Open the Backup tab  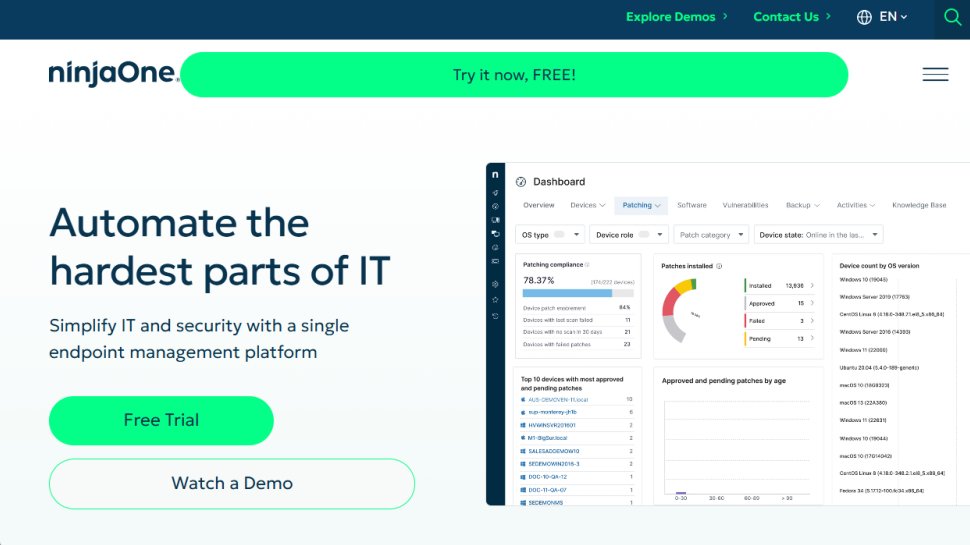[x=802, y=205]
